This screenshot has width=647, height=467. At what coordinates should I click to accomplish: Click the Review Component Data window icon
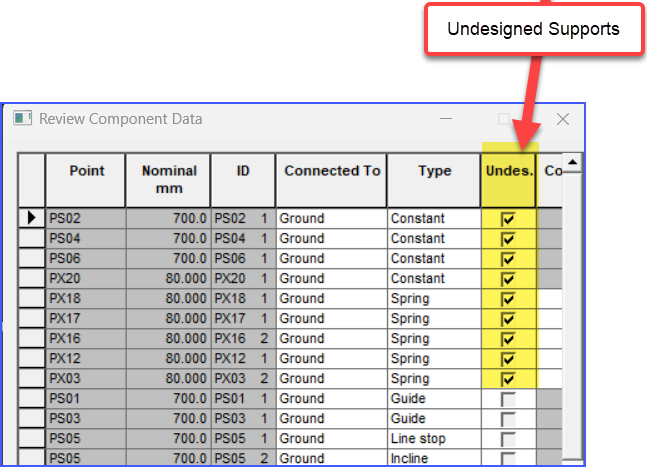[x=22, y=118]
